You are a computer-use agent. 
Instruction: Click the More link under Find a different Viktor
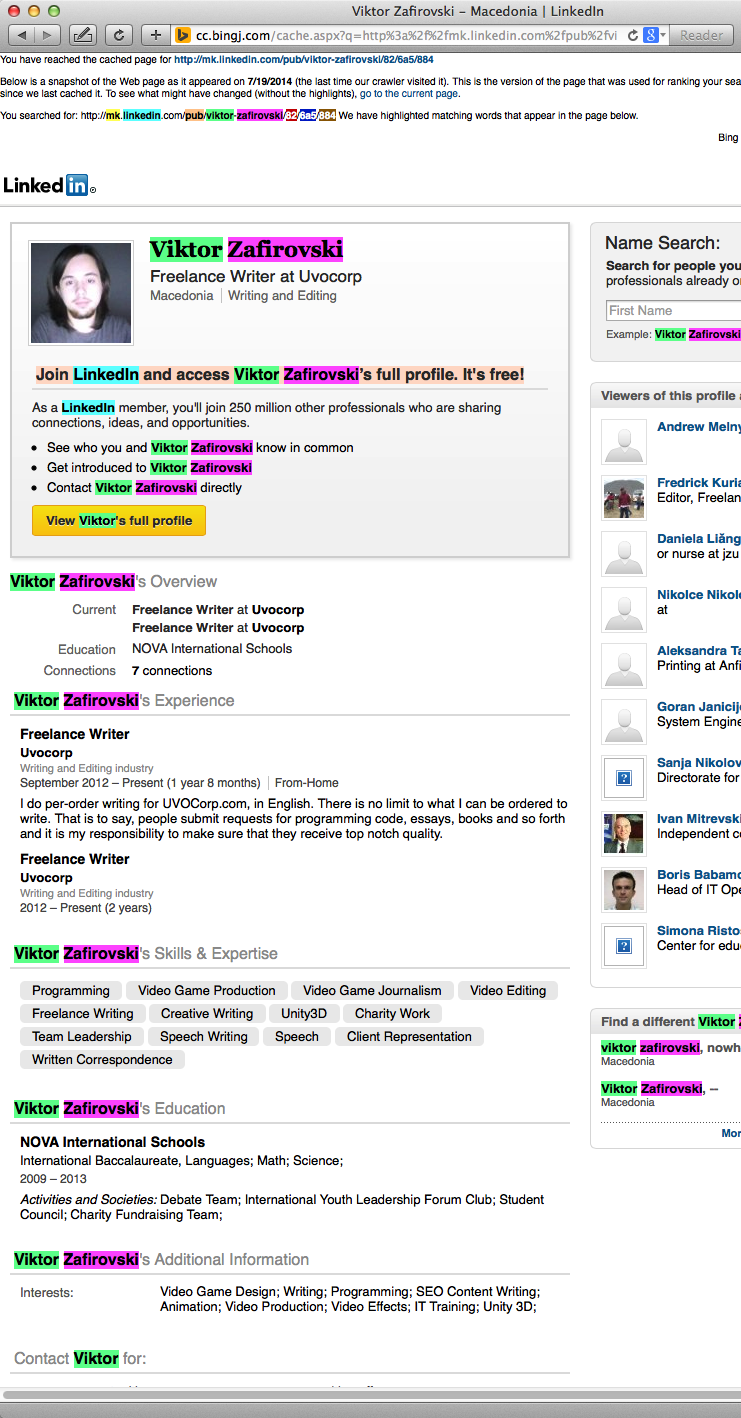point(730,1133)
